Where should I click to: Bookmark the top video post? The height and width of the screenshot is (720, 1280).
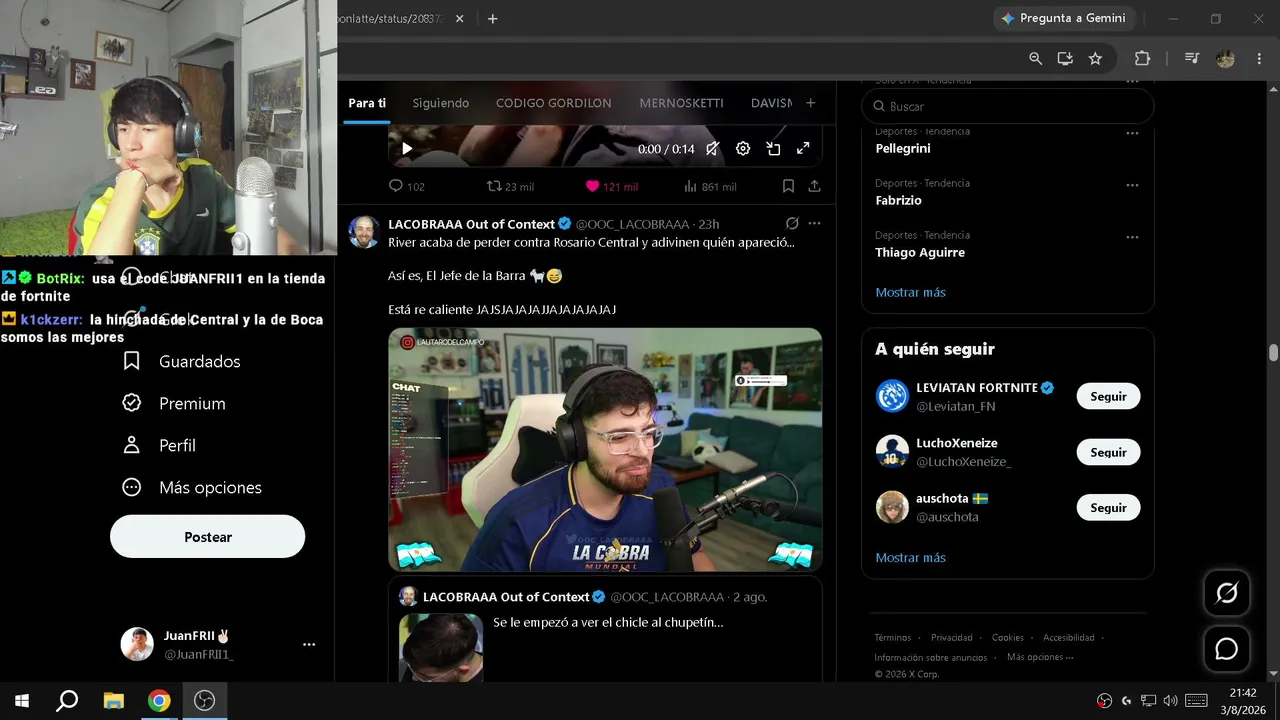(788, 186)
